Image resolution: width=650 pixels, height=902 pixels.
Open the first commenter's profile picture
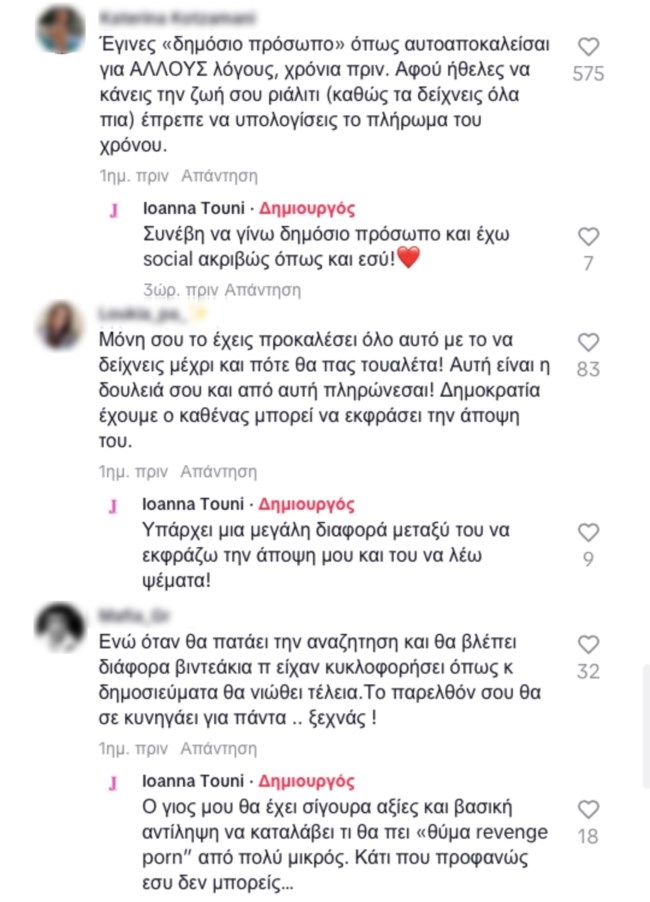60,29
